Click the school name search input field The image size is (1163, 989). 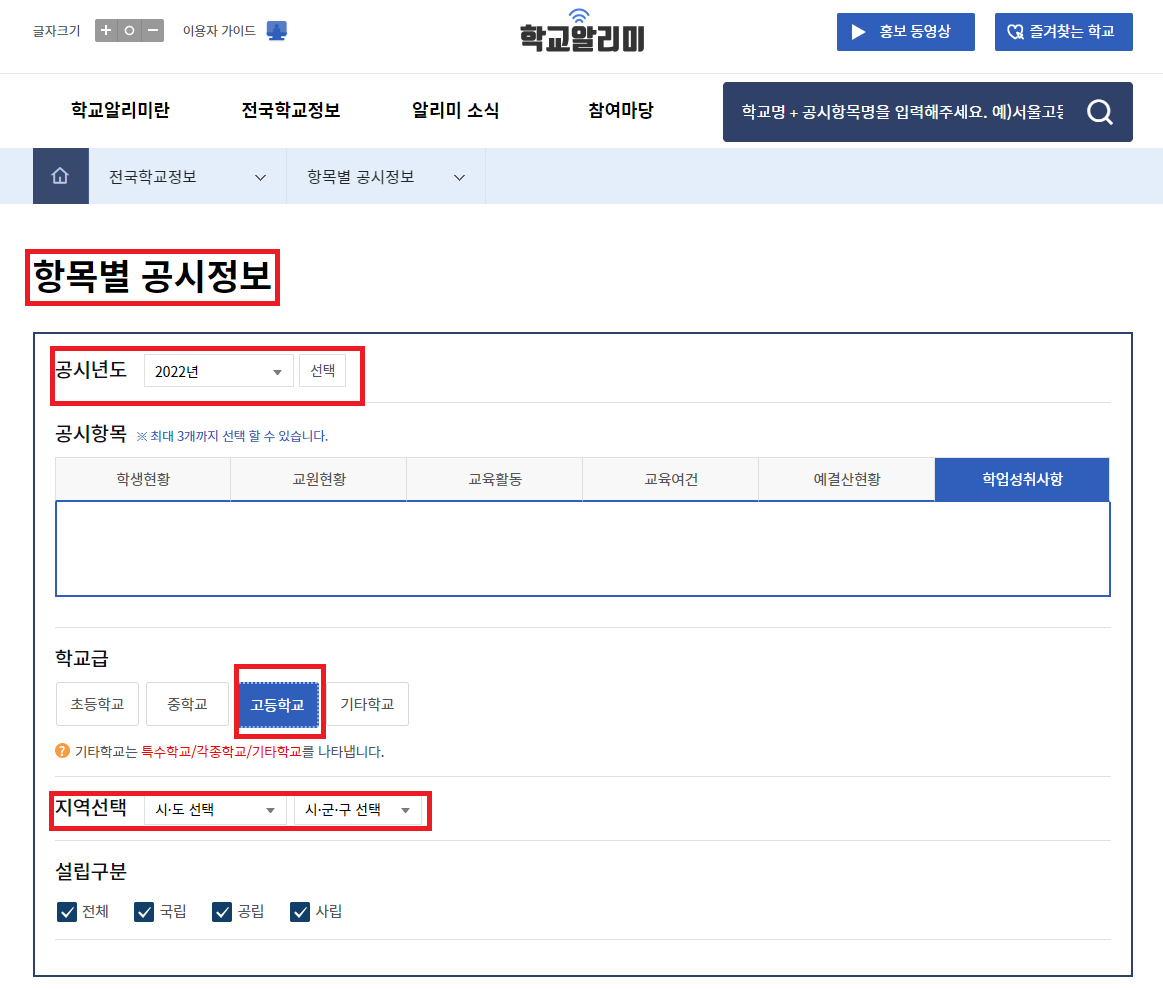point(900,112)
